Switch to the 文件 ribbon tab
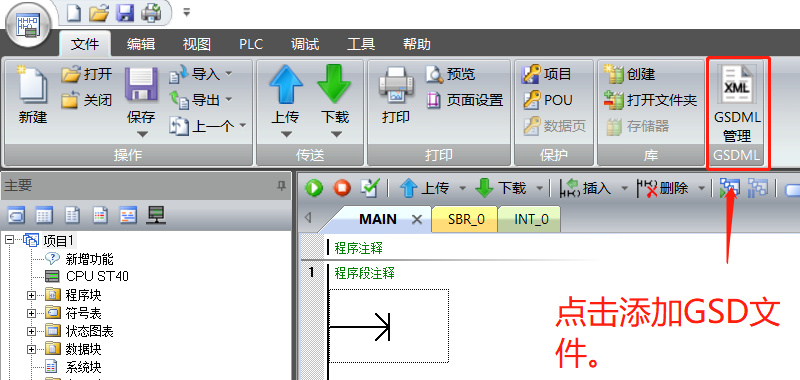 [85, 44]
